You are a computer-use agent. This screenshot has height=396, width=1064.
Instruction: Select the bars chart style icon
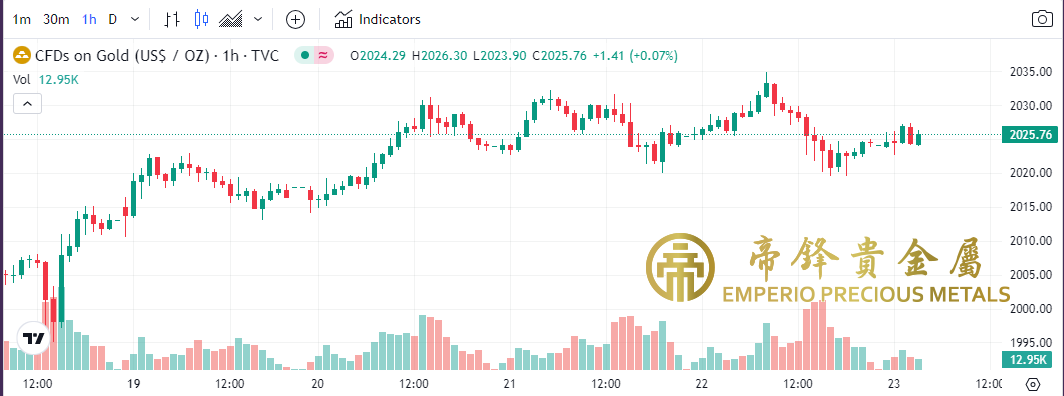click(x=173, y=20)
